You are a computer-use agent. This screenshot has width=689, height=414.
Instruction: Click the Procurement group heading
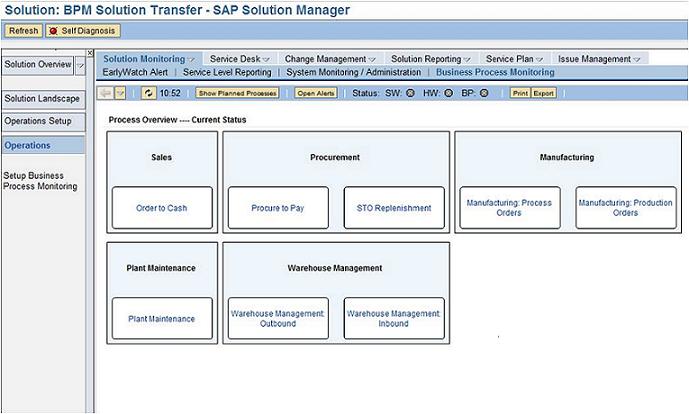(x=335, y=157)
